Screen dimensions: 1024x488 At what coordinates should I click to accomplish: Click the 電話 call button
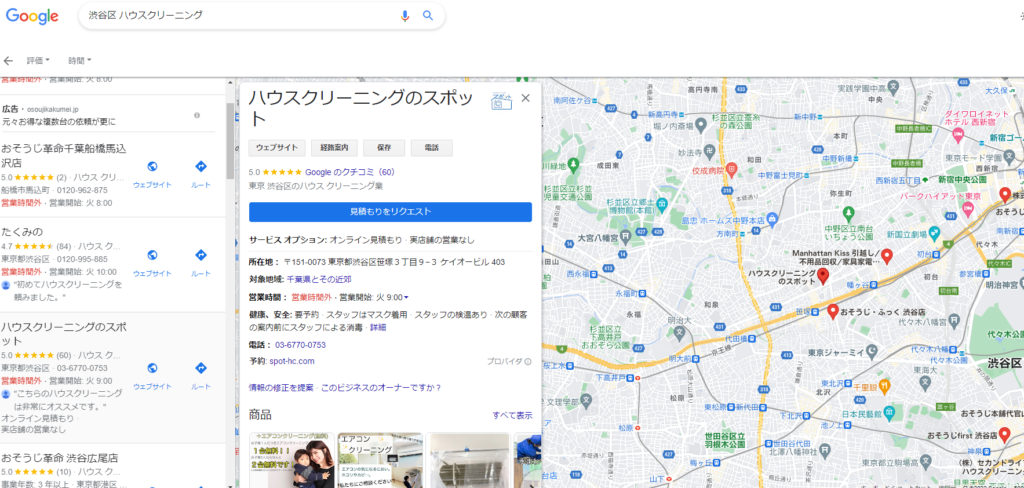pos(432,148)
